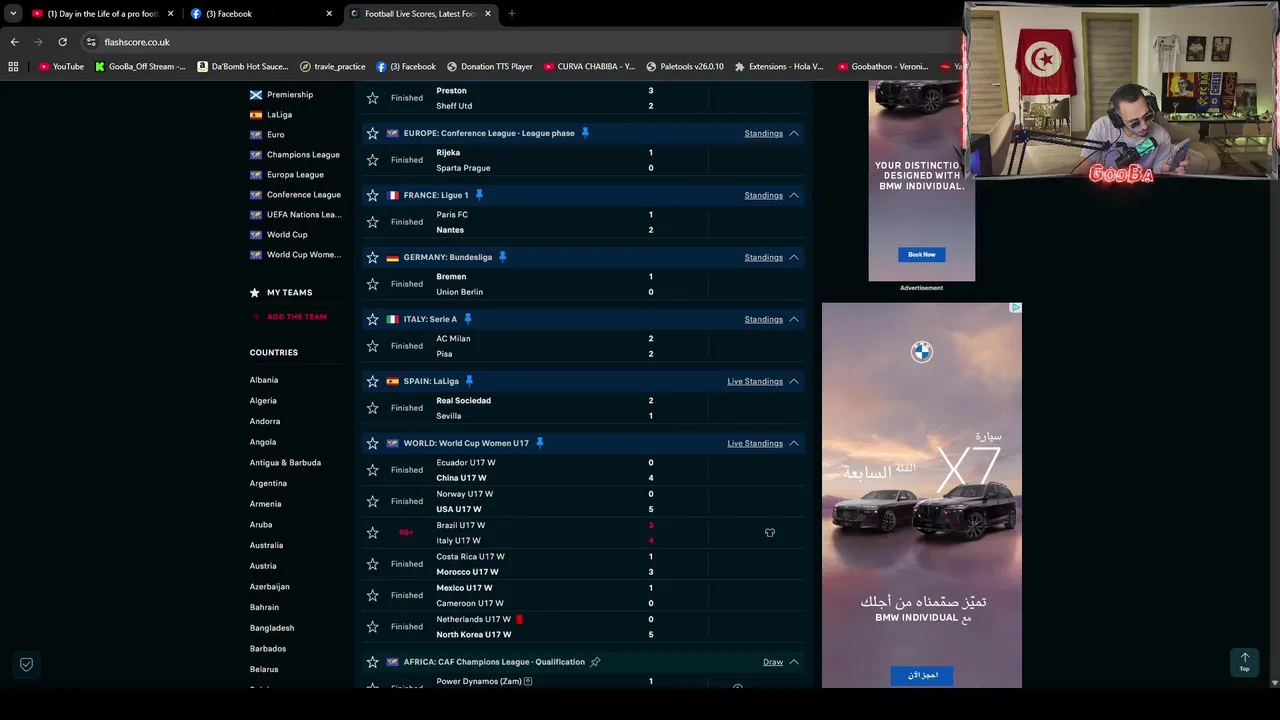Image resolution: width=1280 pixels, height=720 pixels.
Task: Star the Germany Bundesliga league header
Action: (372, 257)
